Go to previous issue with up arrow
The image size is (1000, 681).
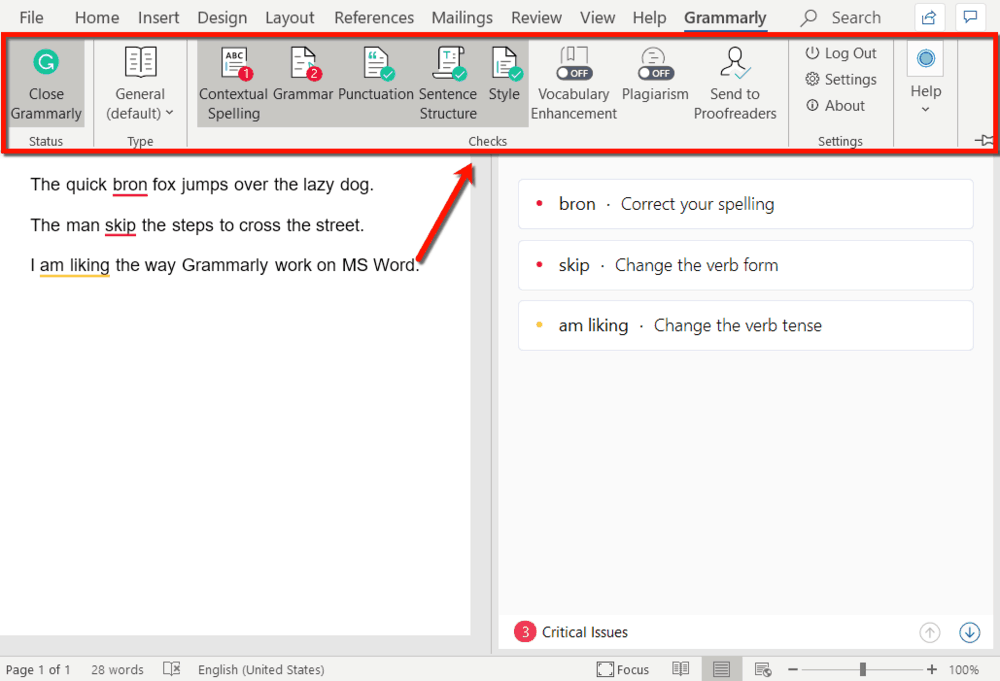click(929, 633)
